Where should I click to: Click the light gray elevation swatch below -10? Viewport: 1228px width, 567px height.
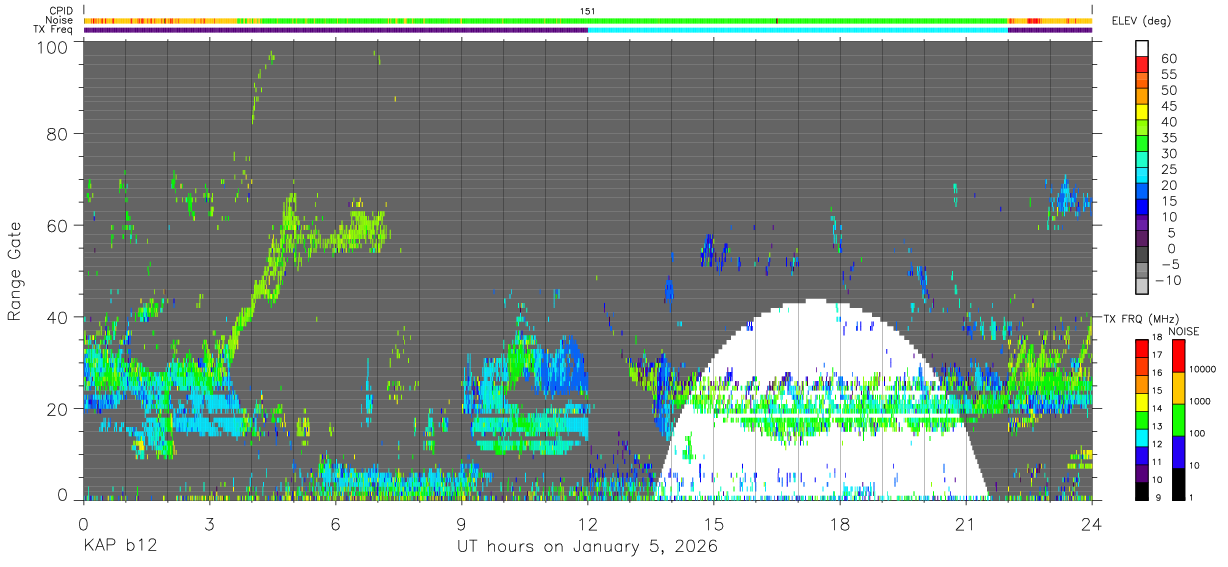[1142, 286]
